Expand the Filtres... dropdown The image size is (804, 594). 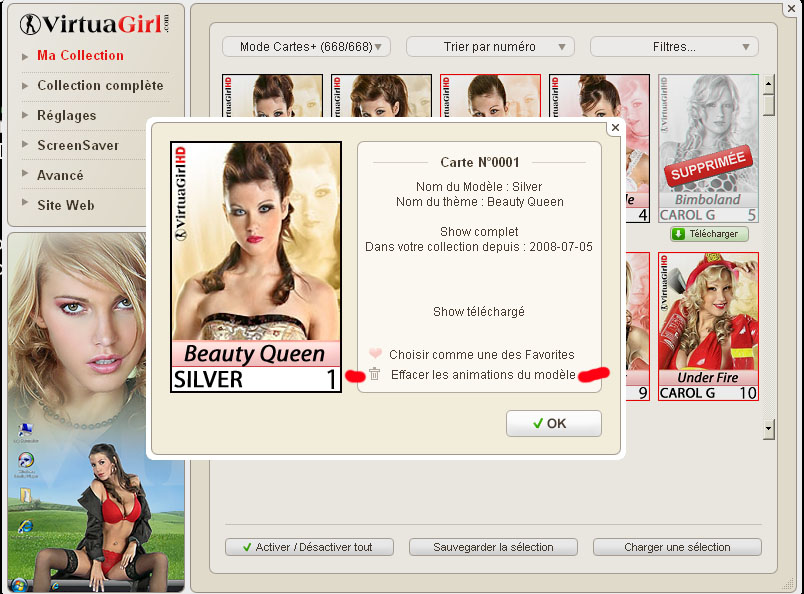tap(674, 47)
